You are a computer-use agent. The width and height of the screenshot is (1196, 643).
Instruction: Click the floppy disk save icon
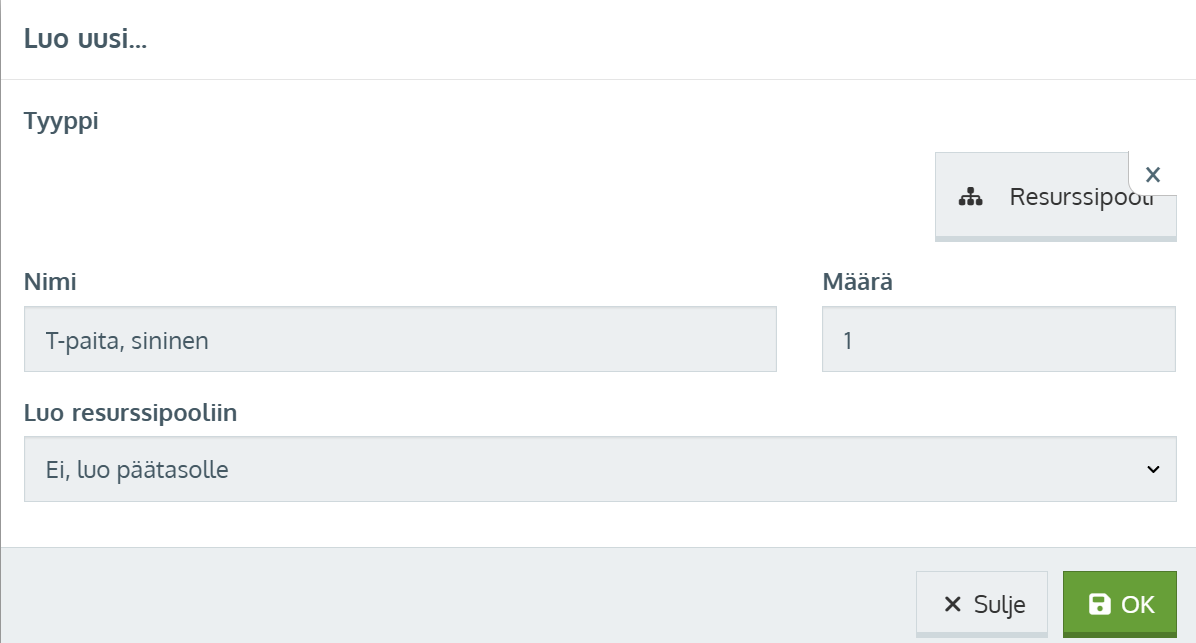pyautogui.click(x=1099, y=604)
